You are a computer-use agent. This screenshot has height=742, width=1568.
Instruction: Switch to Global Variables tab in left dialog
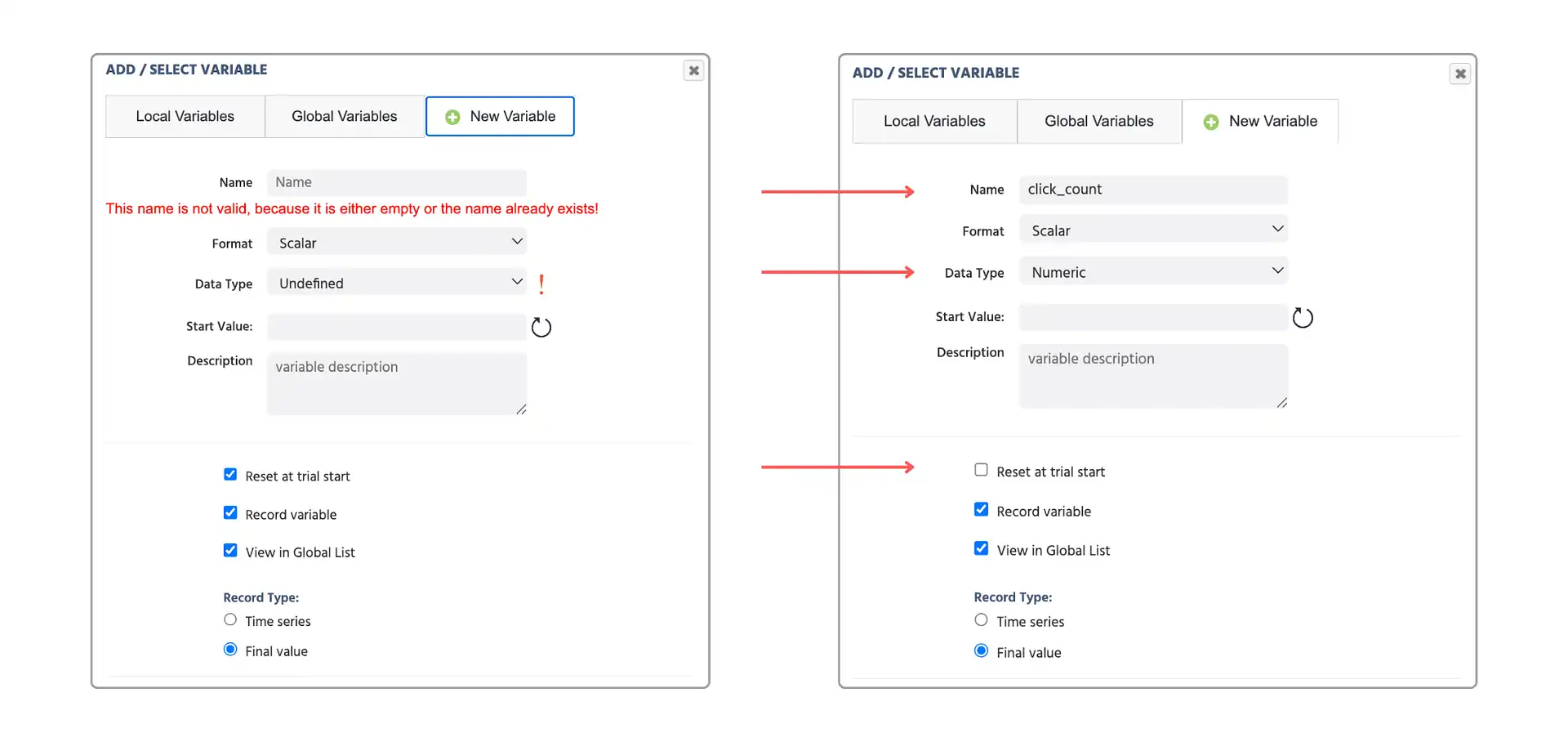coord(345,117)
